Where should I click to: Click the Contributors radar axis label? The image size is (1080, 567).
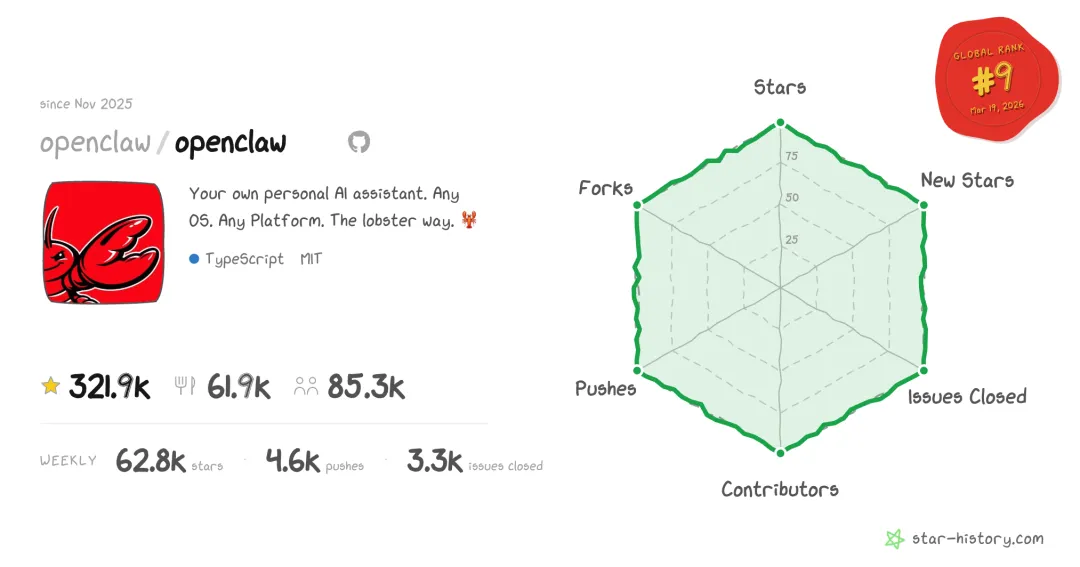780,489
